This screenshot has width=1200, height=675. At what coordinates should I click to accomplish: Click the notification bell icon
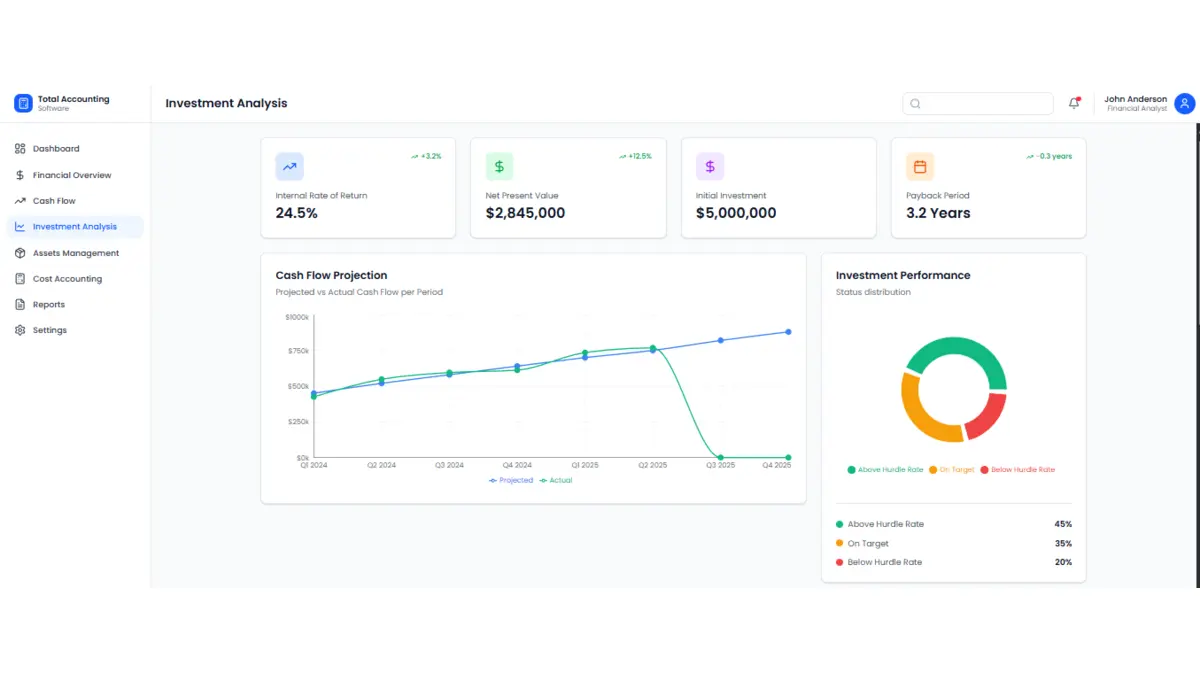point(1074,103)
